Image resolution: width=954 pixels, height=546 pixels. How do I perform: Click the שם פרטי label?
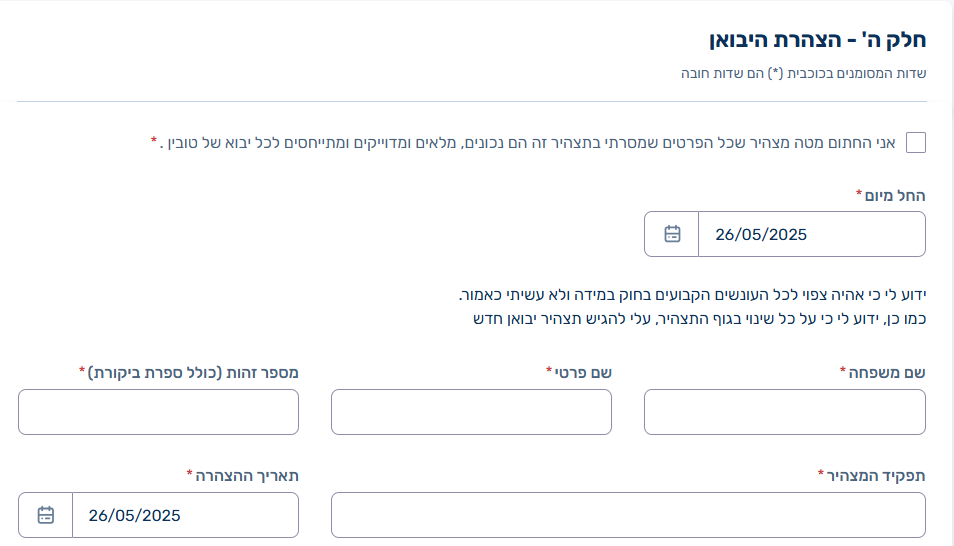pos(583,373)
